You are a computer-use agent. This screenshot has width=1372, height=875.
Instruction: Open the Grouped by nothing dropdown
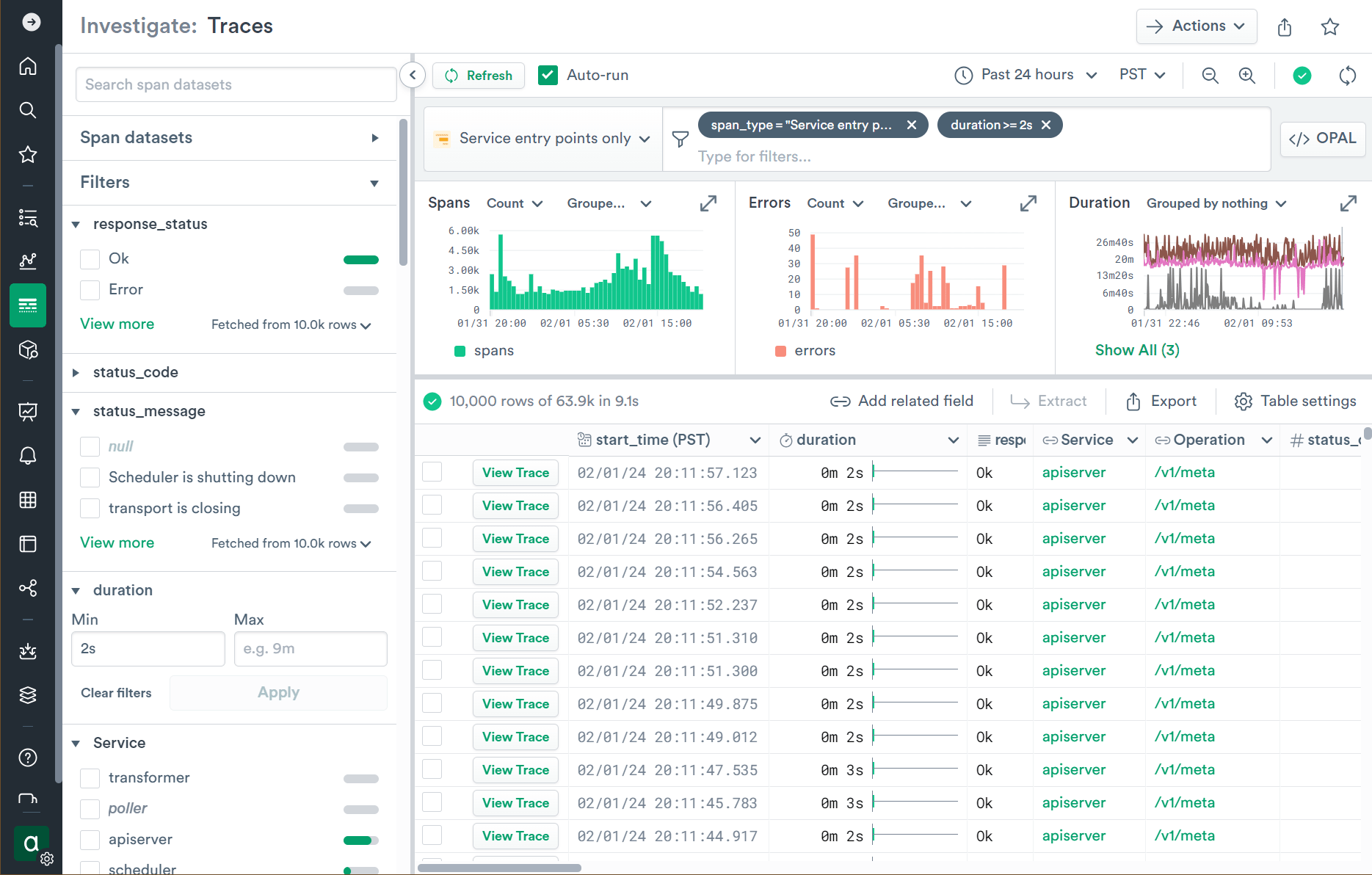pos(1216,203)
